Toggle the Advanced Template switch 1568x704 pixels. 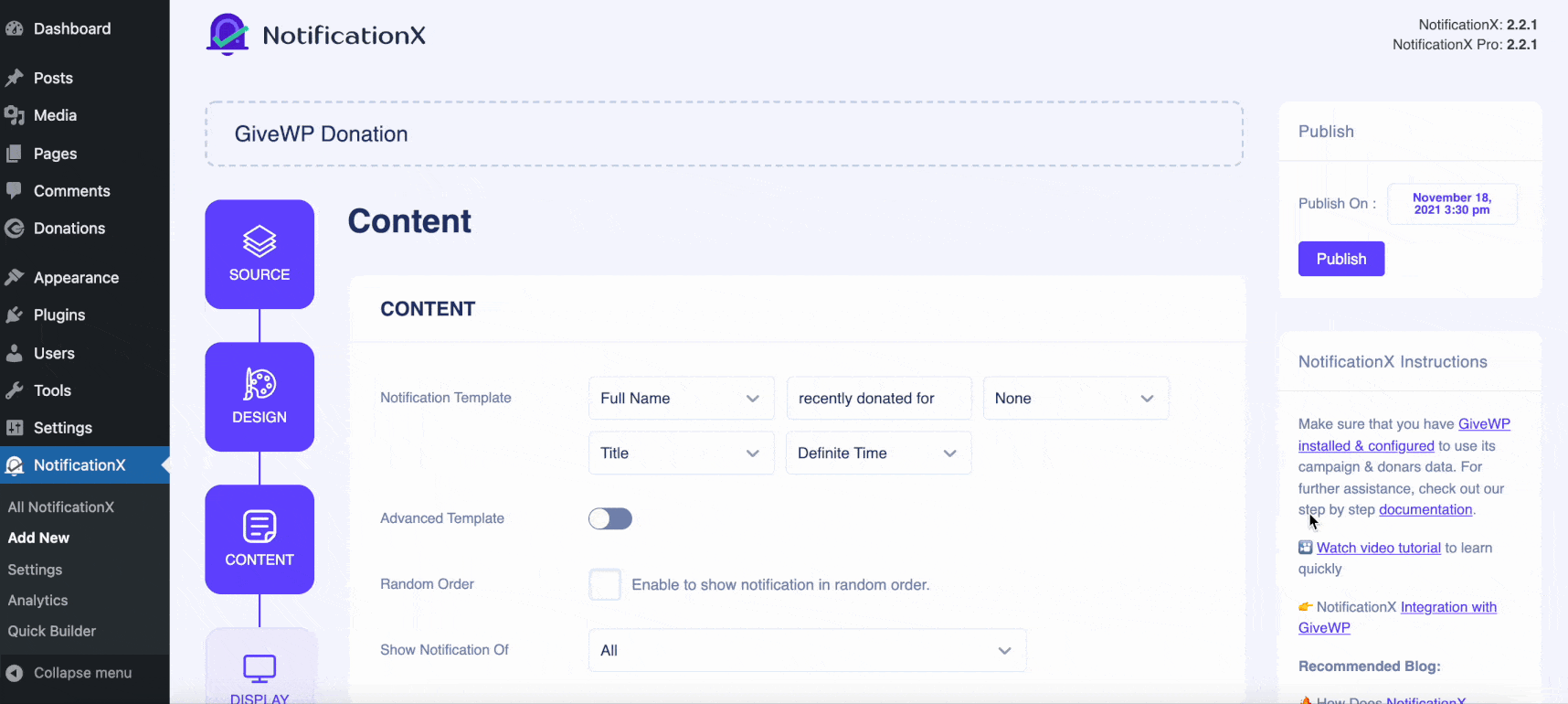610,519
